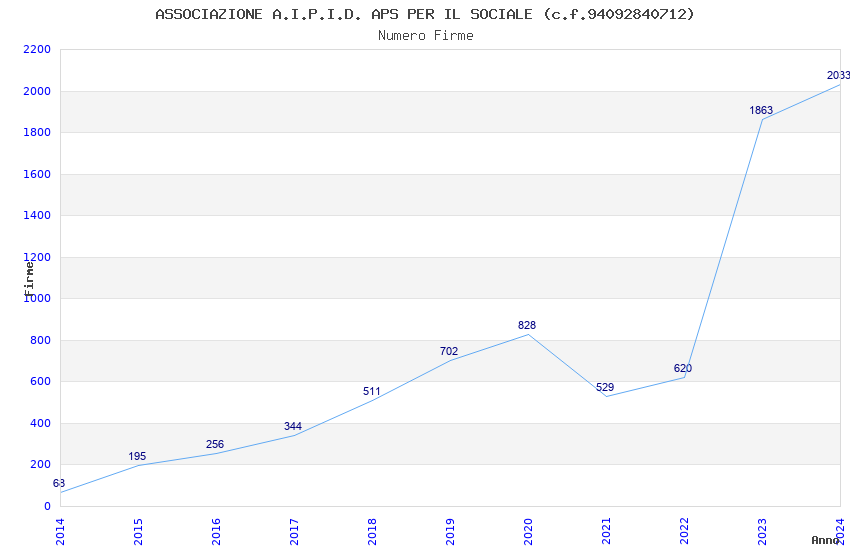
Task: Click the x-axis year 2024
Action: [841, 532]
